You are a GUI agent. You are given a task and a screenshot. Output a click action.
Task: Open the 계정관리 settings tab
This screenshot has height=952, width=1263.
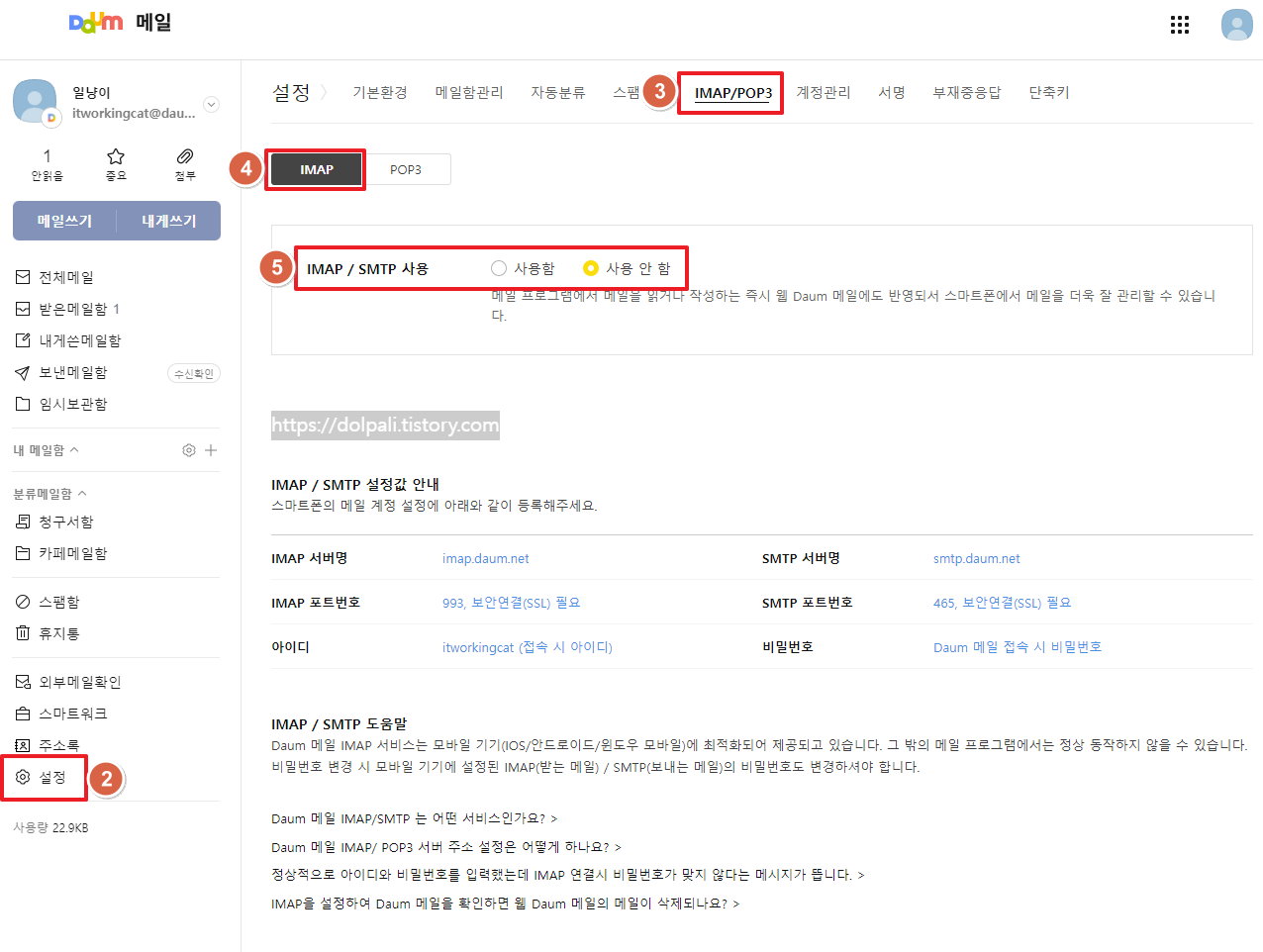(825, 92)
